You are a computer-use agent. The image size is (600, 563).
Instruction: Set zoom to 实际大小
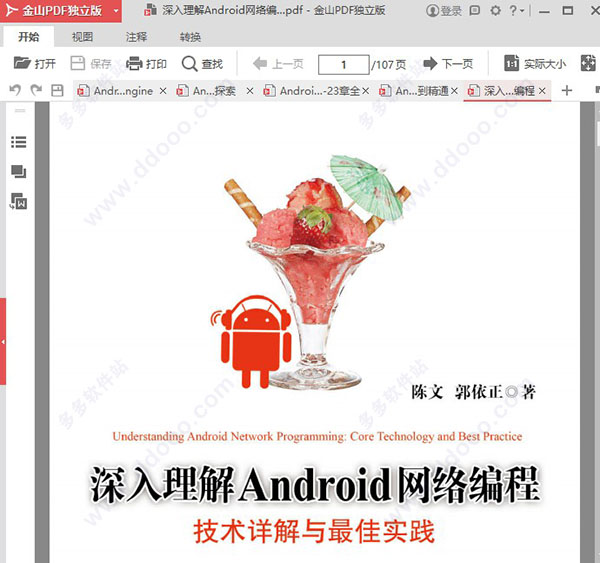[535, 64]
